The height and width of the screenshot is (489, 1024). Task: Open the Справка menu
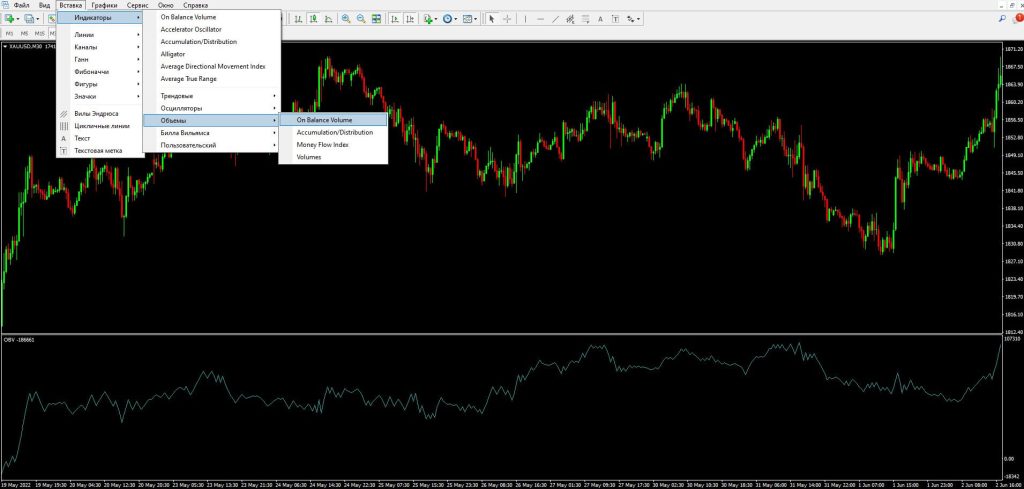click(195, 5)
